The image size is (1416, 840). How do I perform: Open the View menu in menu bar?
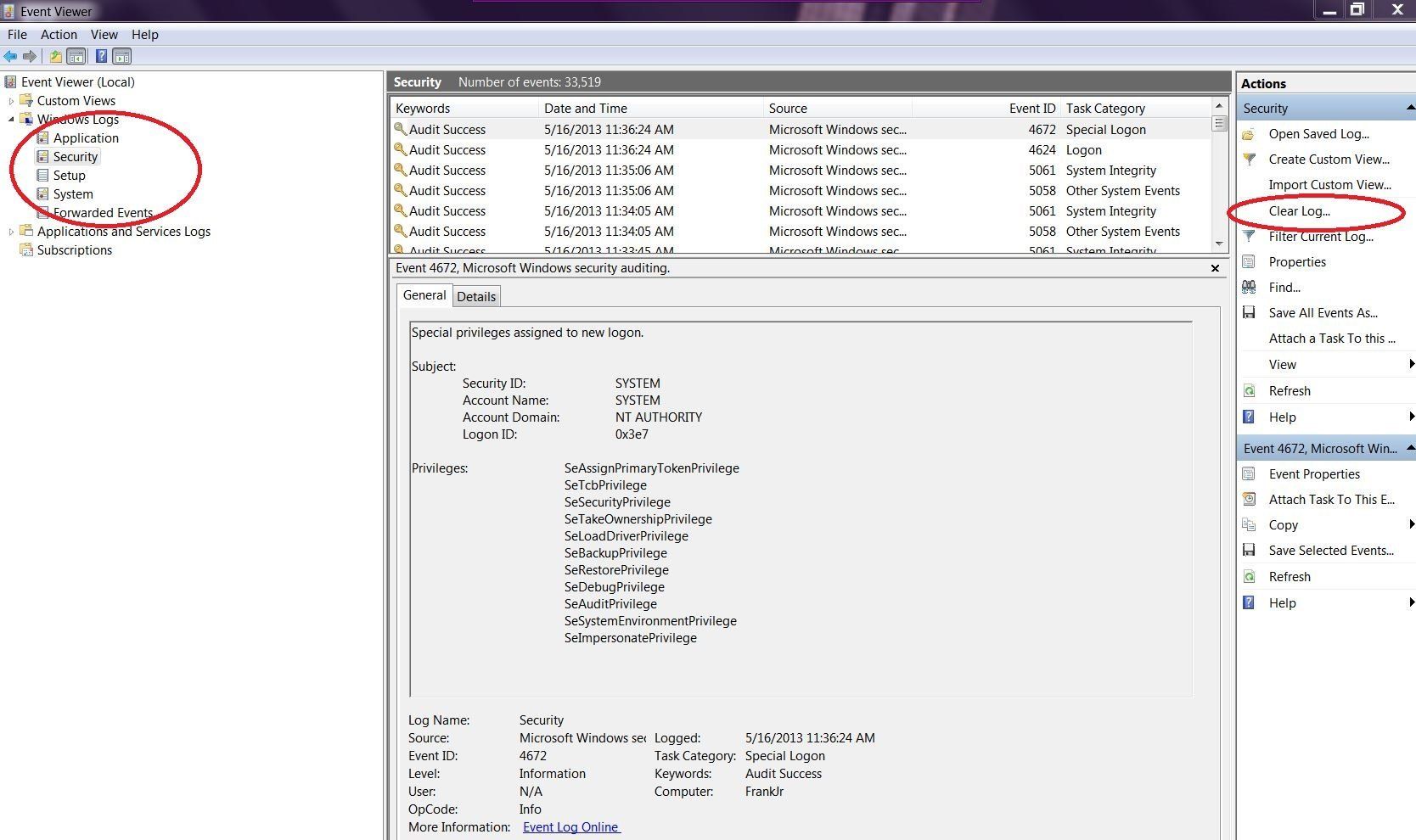104,35
